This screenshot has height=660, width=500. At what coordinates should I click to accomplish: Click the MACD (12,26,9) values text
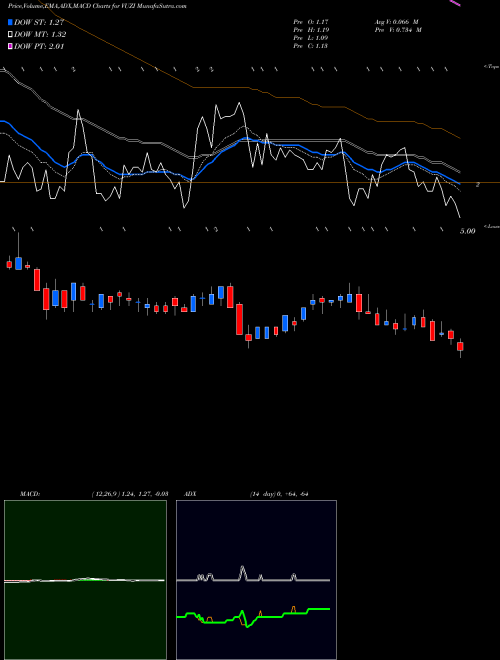point(130,494)
